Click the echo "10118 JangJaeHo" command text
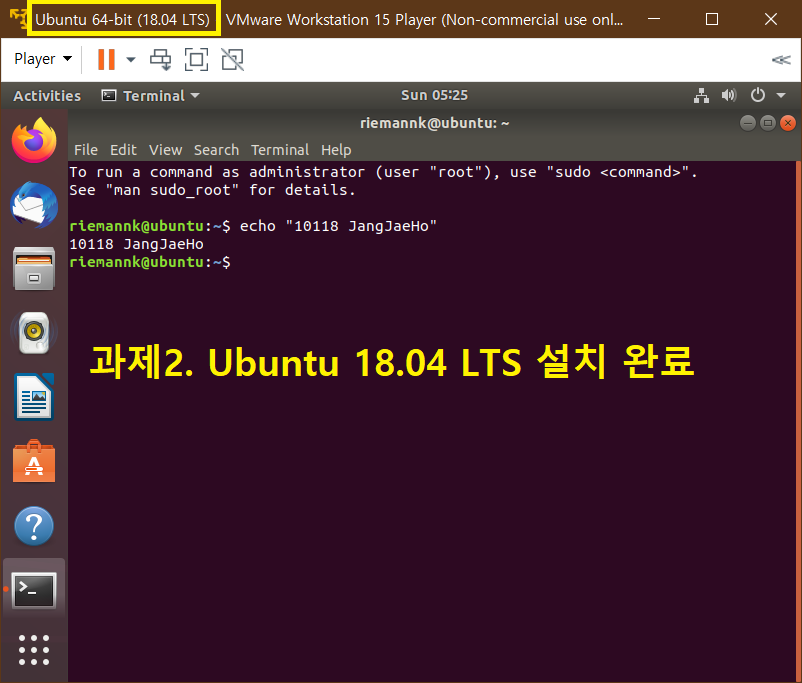This screenshot has height=683, width=802. point(338,226)
